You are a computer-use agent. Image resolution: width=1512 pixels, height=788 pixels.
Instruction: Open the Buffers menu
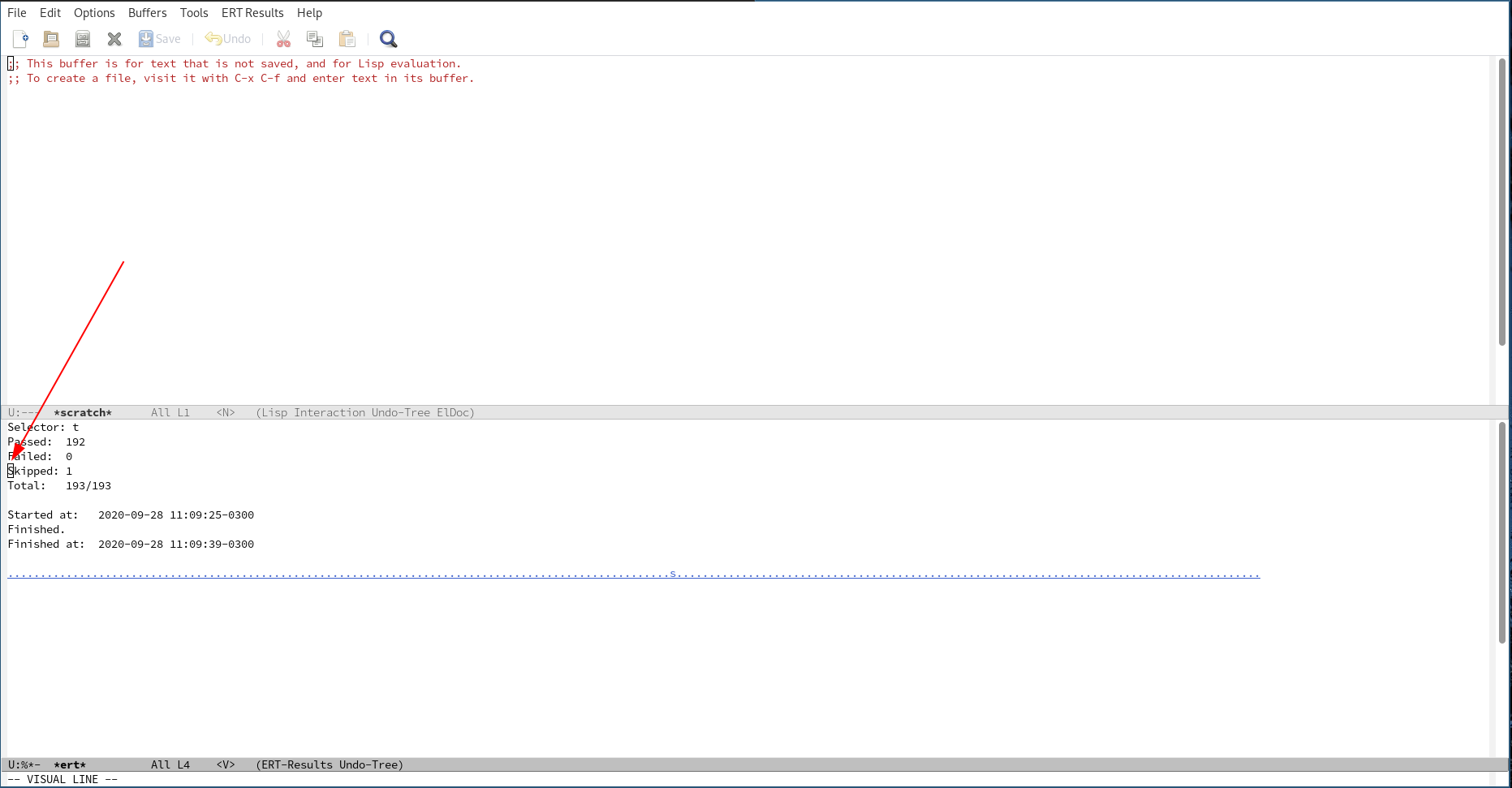147,12
